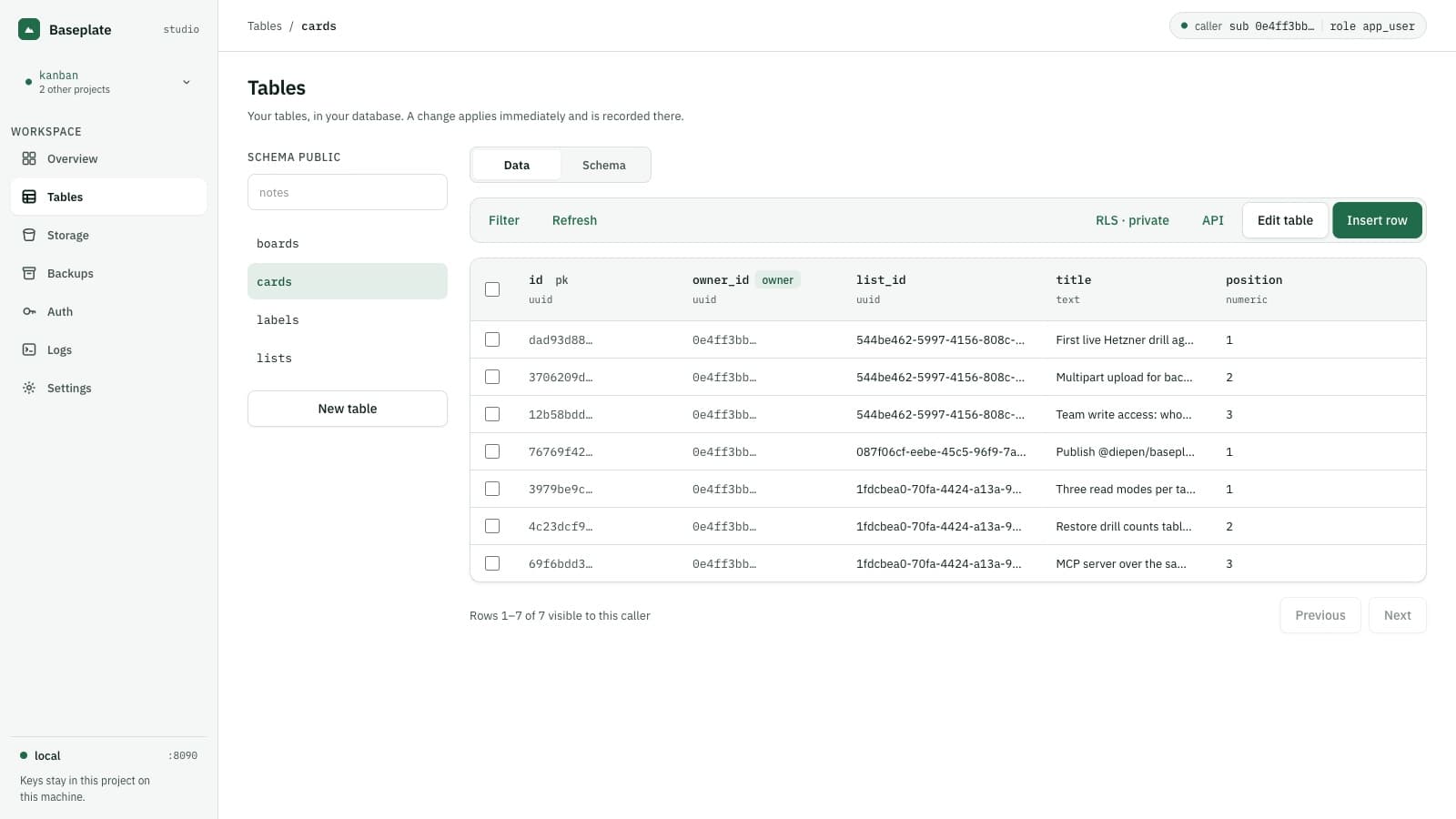Open the RLS · private policy menu
This screenshot has height=819, width=1456.
click(1132, 220)
